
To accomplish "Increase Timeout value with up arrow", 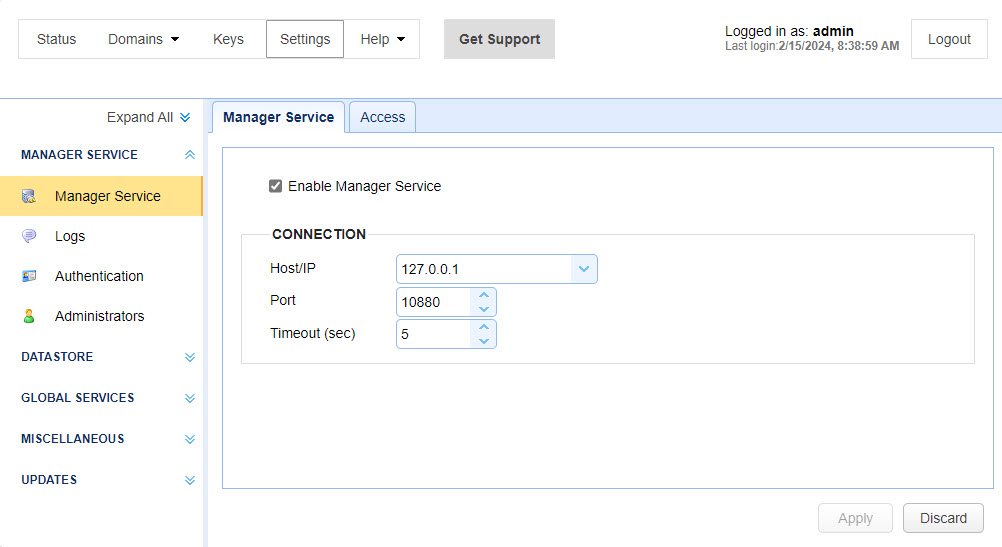I will coord(484,327).
